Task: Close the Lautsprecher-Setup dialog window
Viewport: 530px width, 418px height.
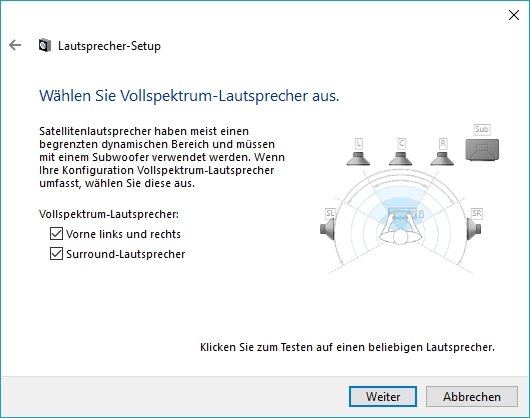Action: 514,15
